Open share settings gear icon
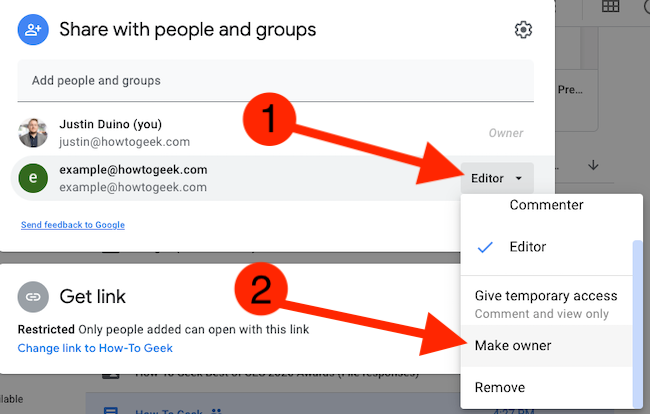Image resolution: width=650 pixels, height=414 pixels. (x=523, y=30)
